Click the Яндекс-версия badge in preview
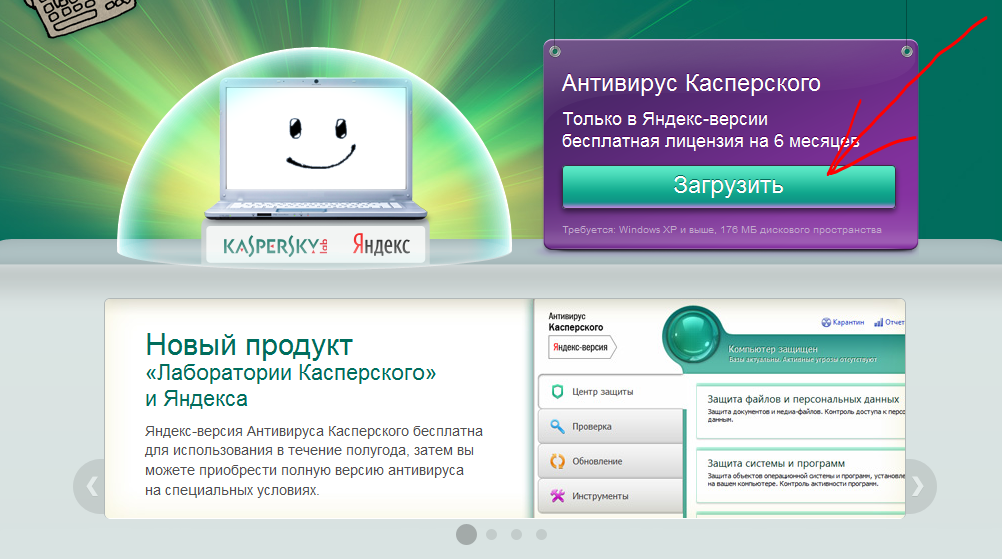 582,347
